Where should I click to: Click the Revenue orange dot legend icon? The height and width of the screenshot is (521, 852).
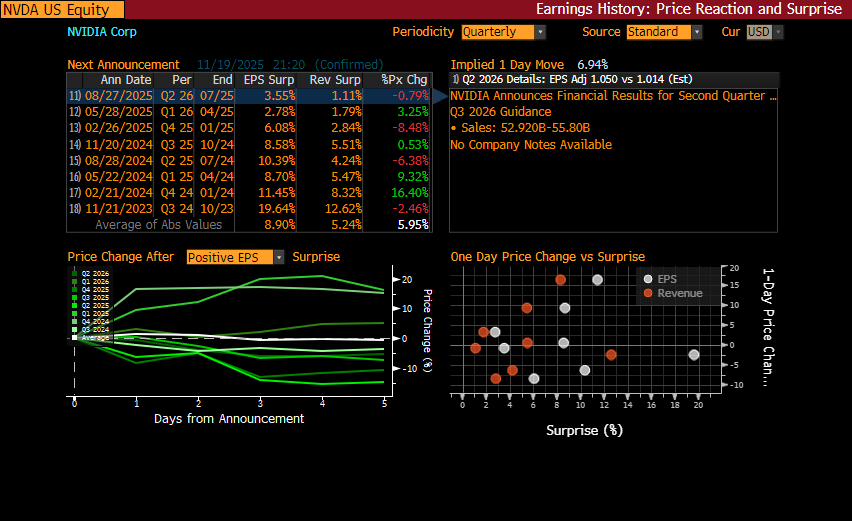(x=648, y=293)
